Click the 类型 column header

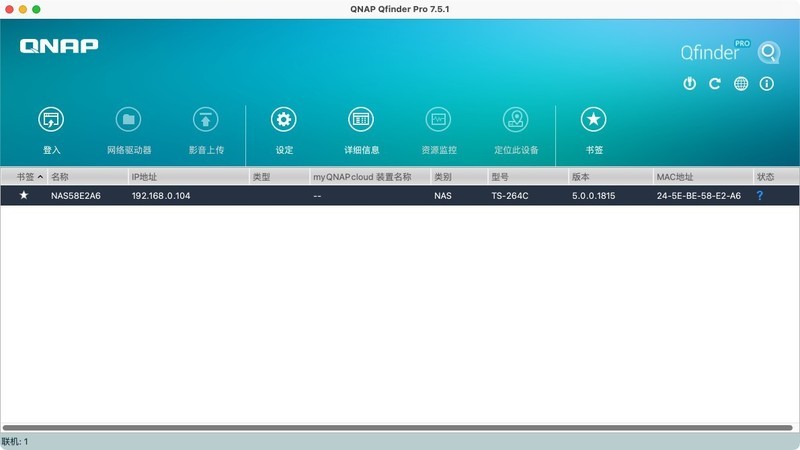coord(279,177)
